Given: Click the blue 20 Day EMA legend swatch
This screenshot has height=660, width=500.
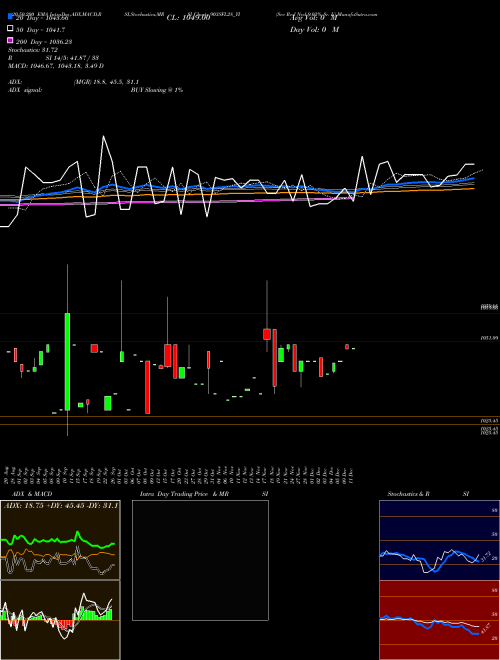Looking at the screenshot, I should pos(10,17).
